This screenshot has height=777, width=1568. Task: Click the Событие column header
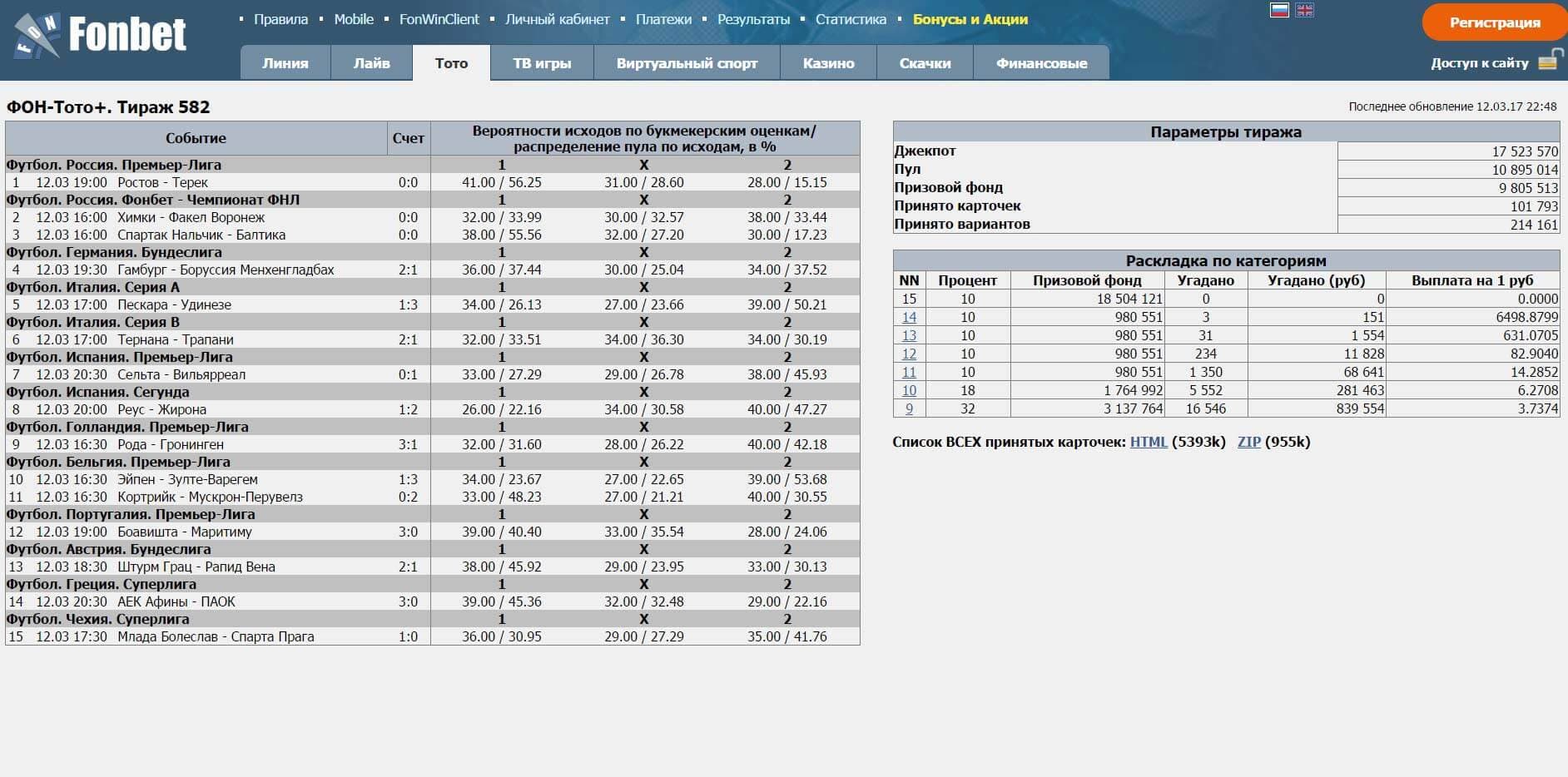(x=196, y=138)
